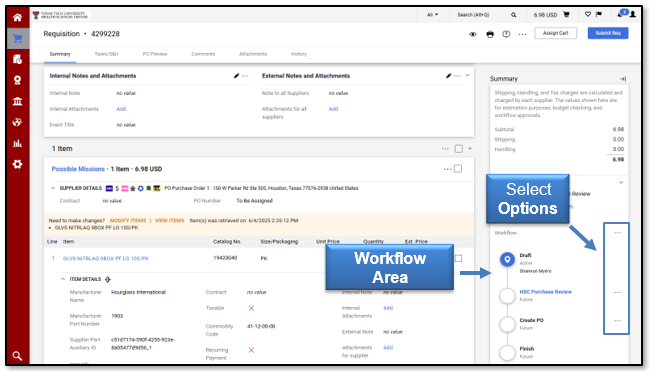Add Attachments for all suppliers link
Viewport: 651px width, 371px height.
[x=333, y=109]
